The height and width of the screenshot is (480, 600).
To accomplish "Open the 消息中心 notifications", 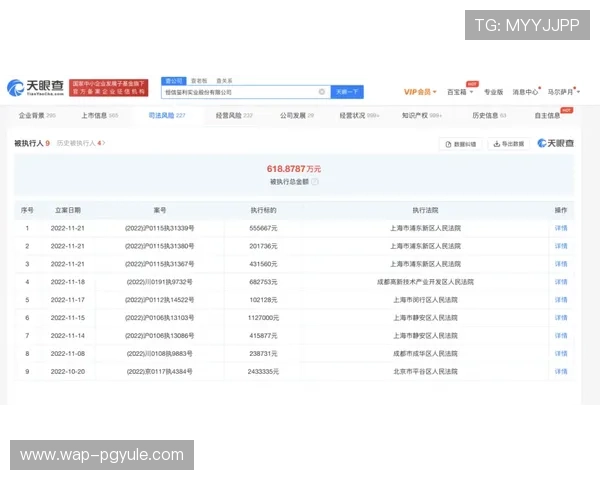I will (526, 92).
